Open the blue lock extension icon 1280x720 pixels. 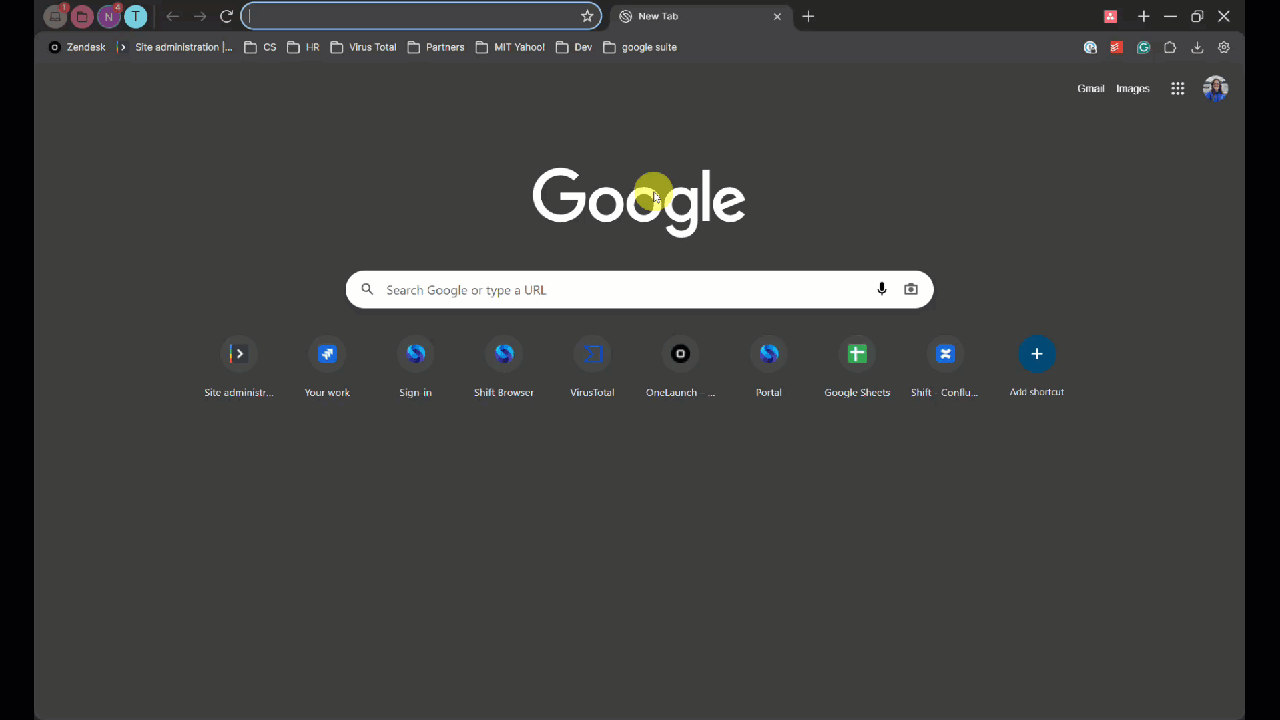pos(1090,47)
